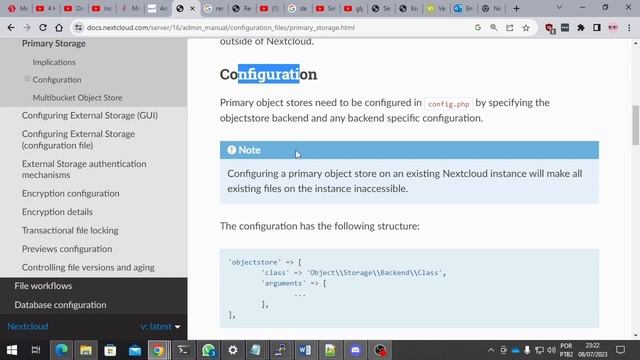Image resolution: width=640 pixels, height=360 pixels.
Task: Open the Windows Start menu
Action: coord(12,350)
